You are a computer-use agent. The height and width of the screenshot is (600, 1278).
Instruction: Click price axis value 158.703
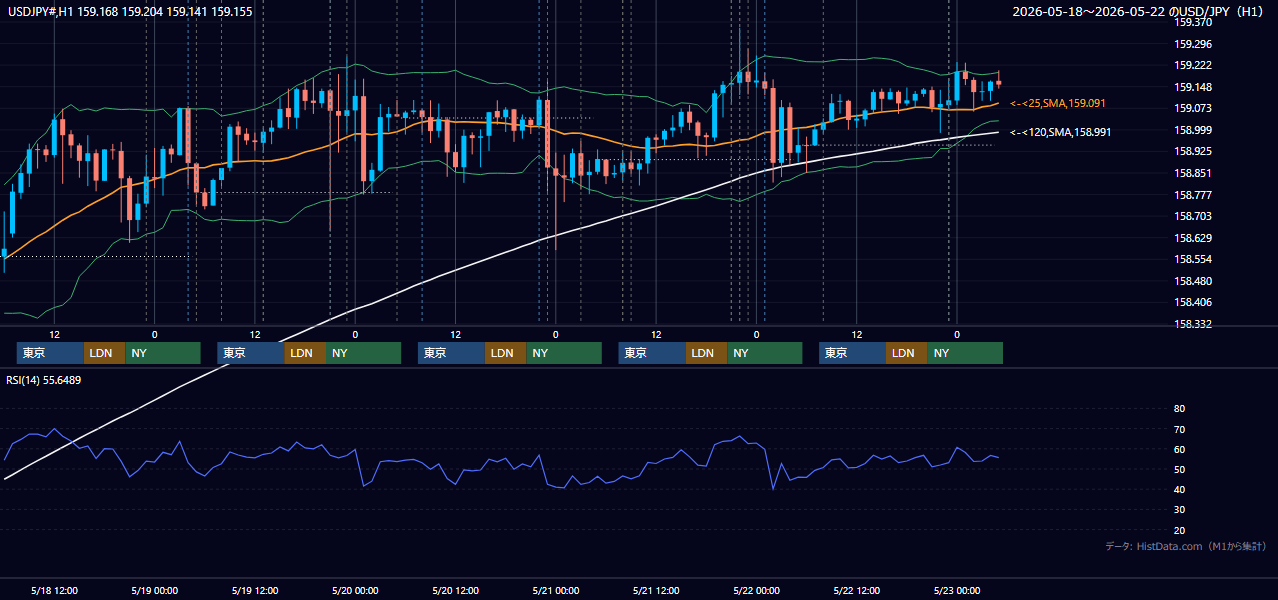pyautogui.click(x=1193, y=216)
